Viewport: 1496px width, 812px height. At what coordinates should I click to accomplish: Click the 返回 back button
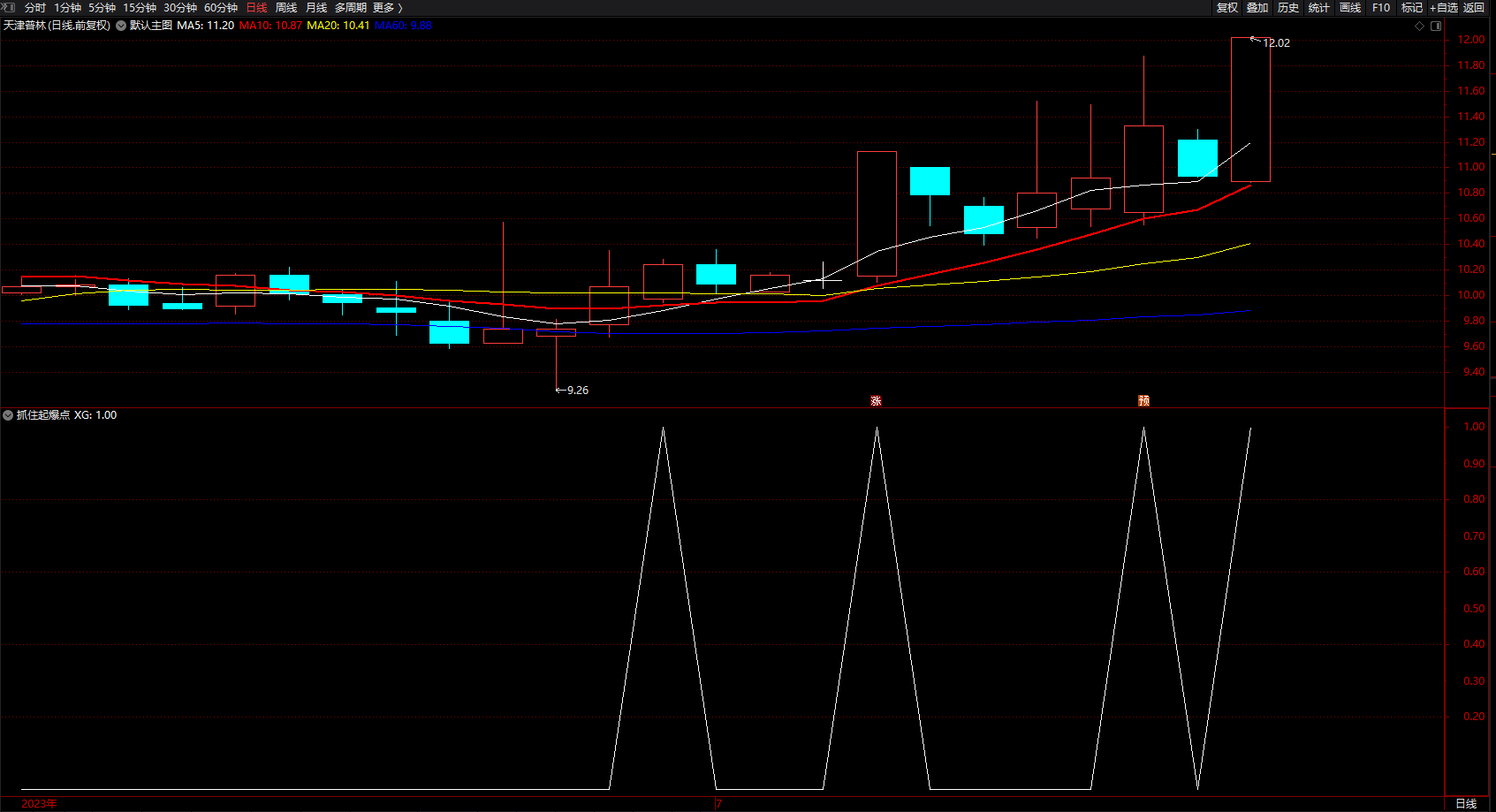point(1474,8)
